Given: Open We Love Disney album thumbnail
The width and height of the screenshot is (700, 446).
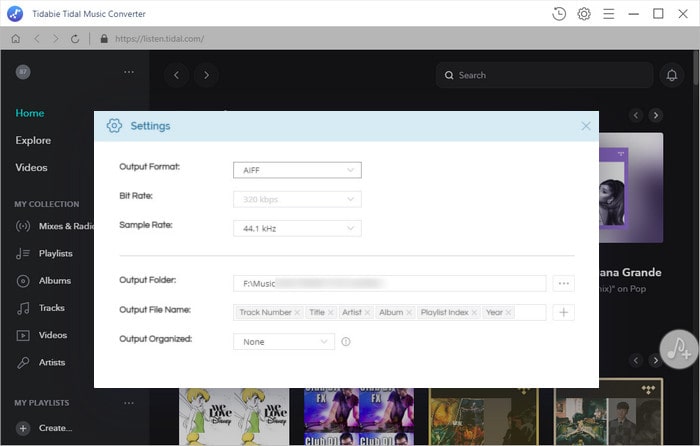Looking at the screenshot, I should (234, 416).
